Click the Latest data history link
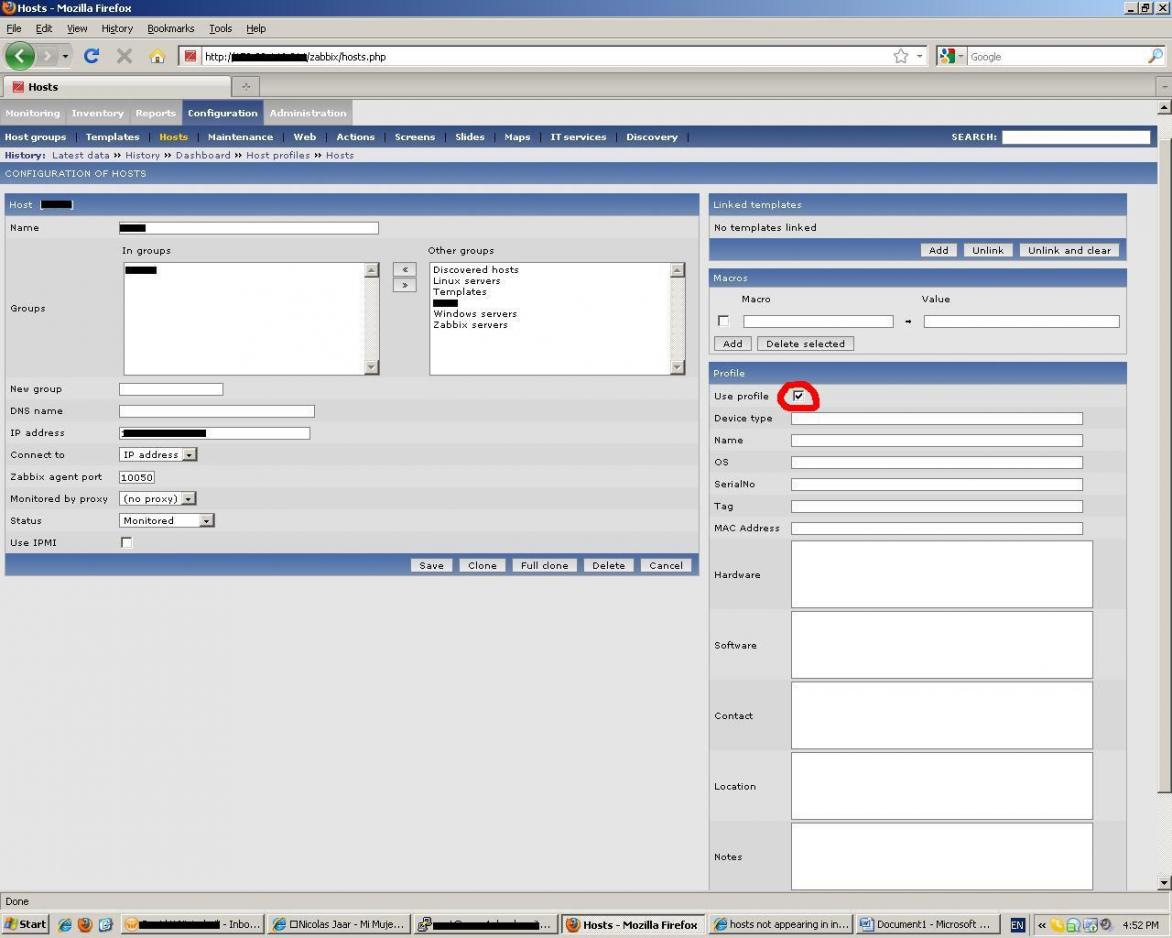Image resolution: width=1172 pixels, height=938 pixels. (x=81, y=155)
